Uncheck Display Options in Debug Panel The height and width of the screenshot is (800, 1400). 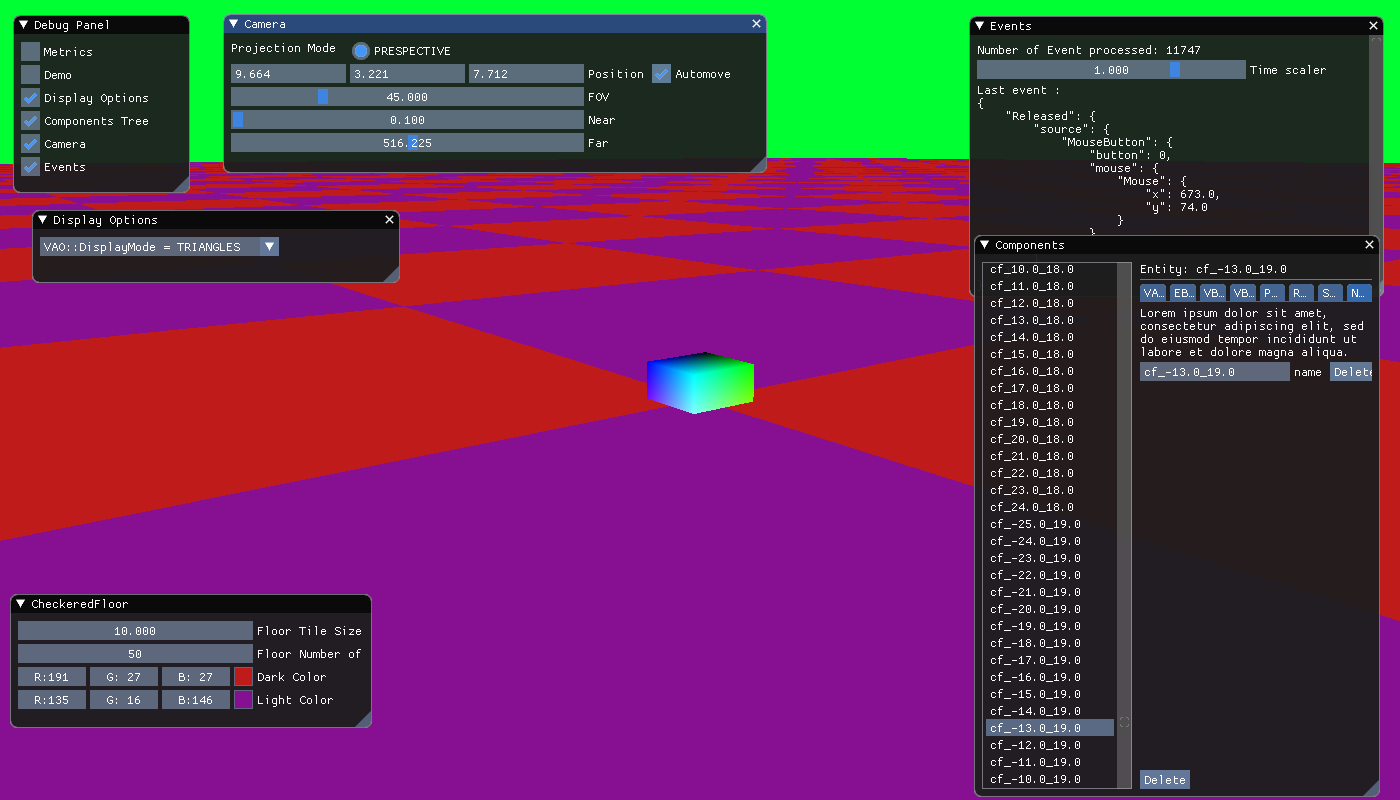(30, 98)
